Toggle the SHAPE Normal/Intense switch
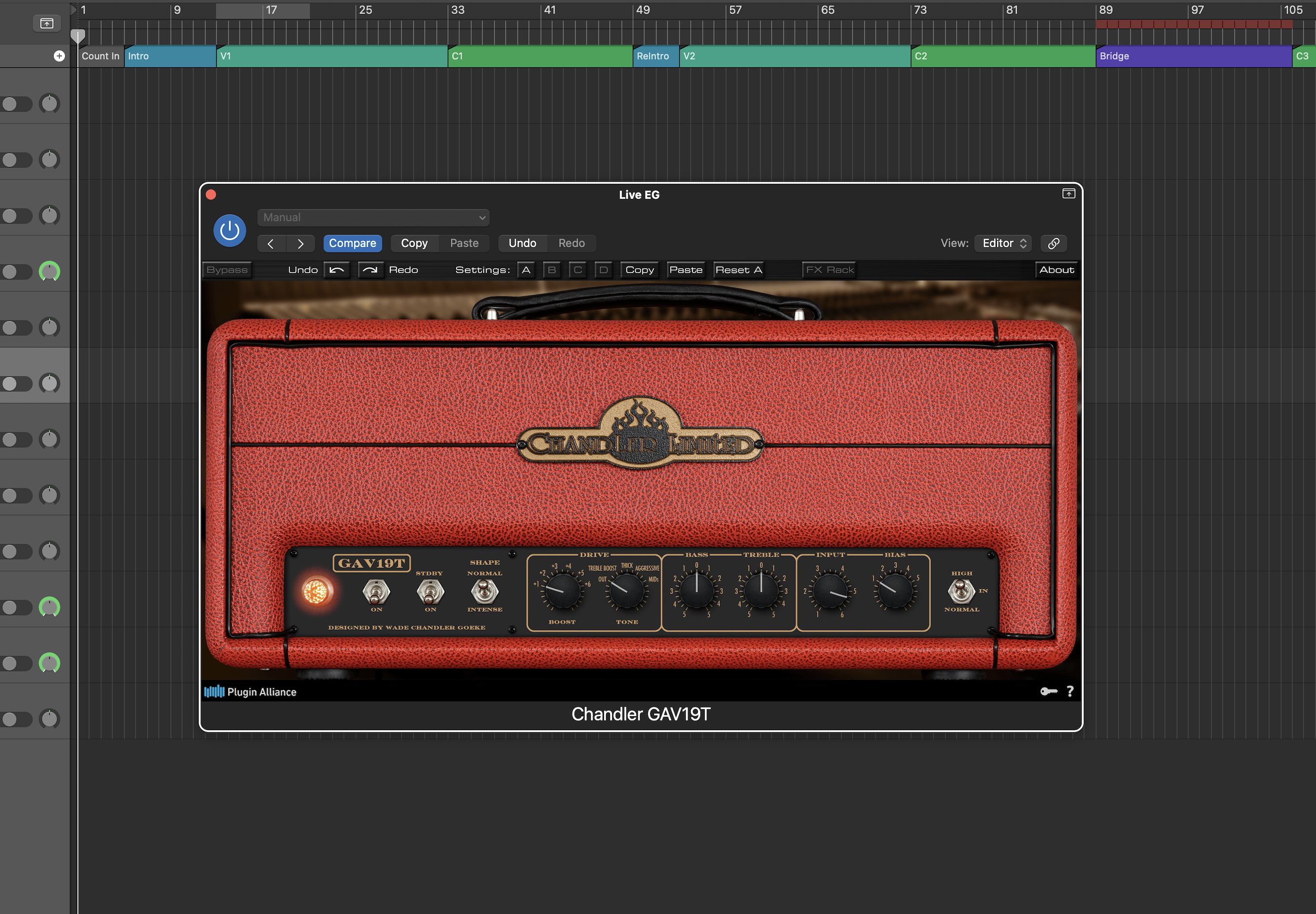The width and height of the screenshot is (1316, 914). pos(484,591)
